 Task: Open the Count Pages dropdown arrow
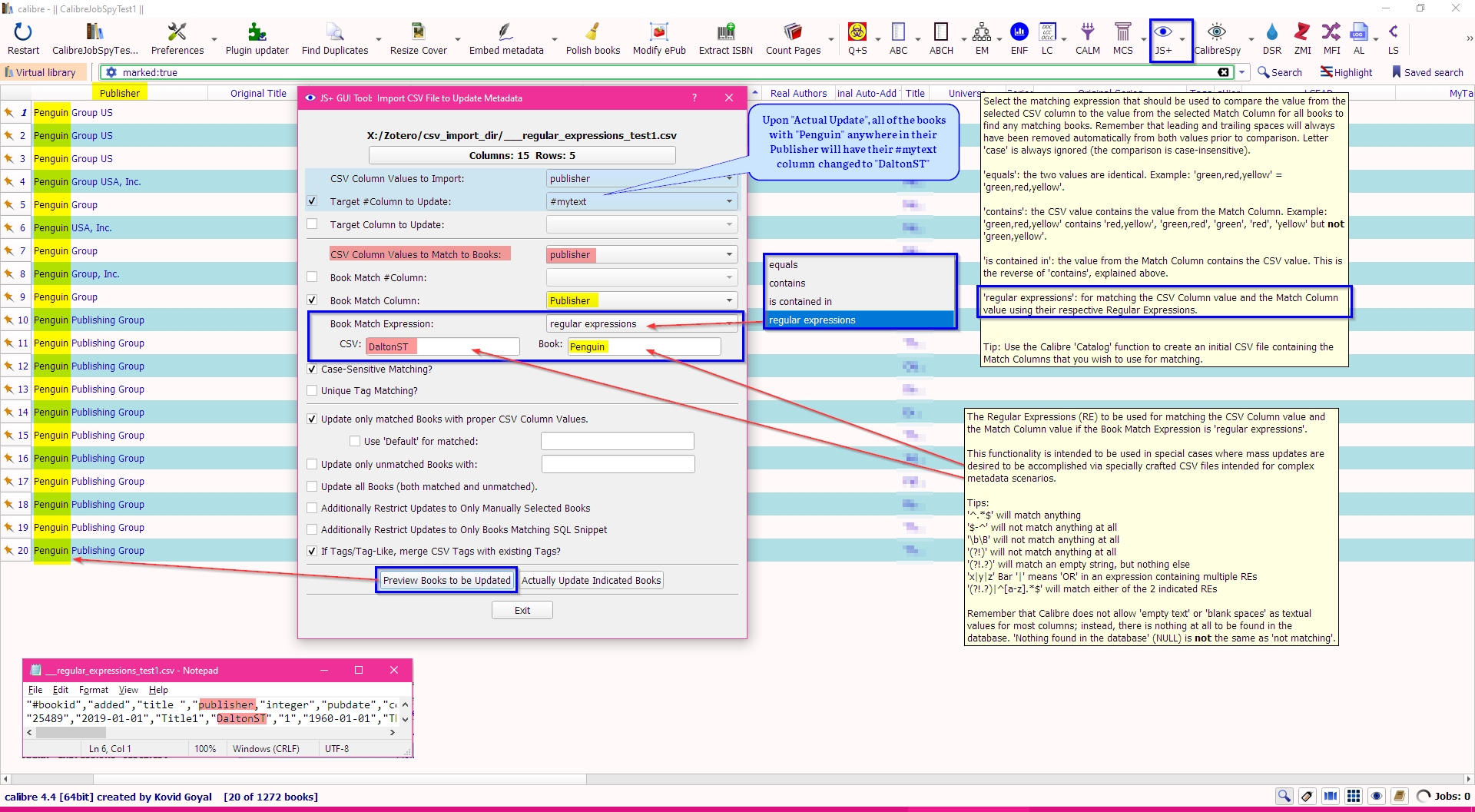(830, 40)
